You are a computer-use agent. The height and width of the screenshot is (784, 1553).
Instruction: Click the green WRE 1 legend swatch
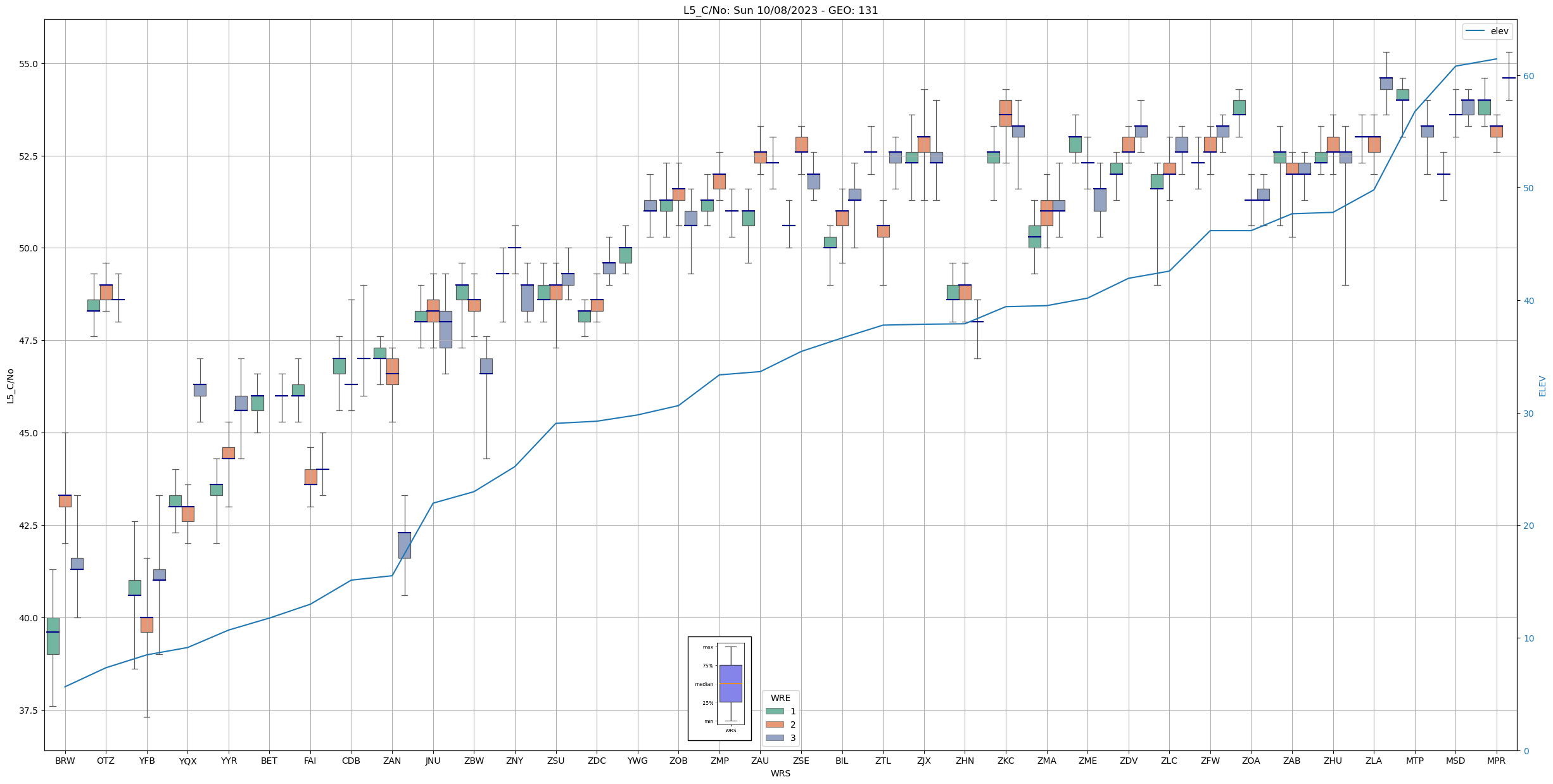coord(775,711)
